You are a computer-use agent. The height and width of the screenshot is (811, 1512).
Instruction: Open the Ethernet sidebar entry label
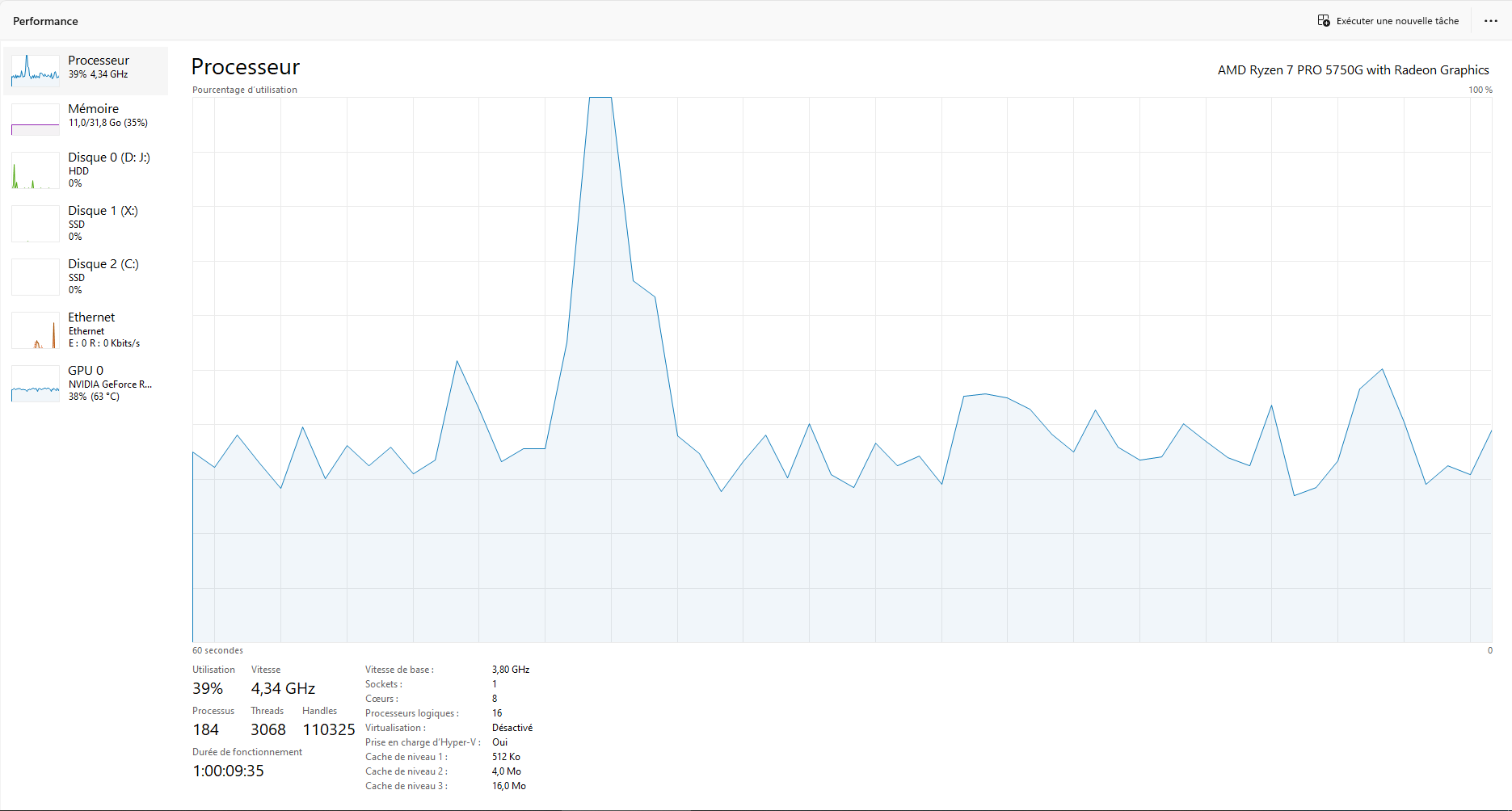point(91,317)
